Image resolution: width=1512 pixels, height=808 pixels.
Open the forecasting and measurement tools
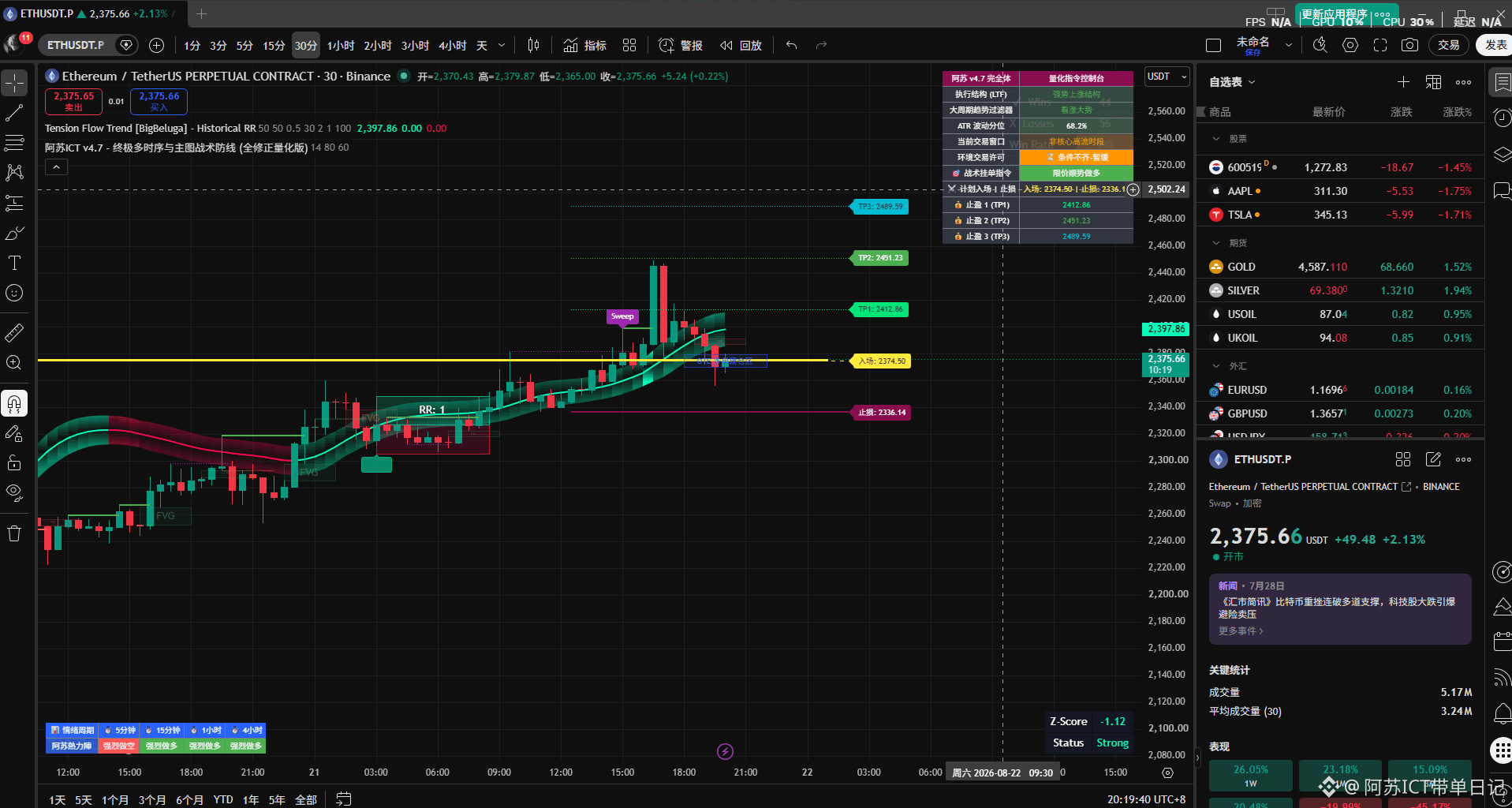(14, 203)
